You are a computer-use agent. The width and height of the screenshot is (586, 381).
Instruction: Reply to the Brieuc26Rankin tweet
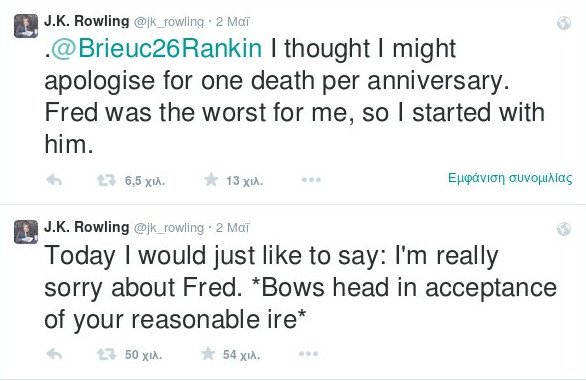(x=54, y=181)
